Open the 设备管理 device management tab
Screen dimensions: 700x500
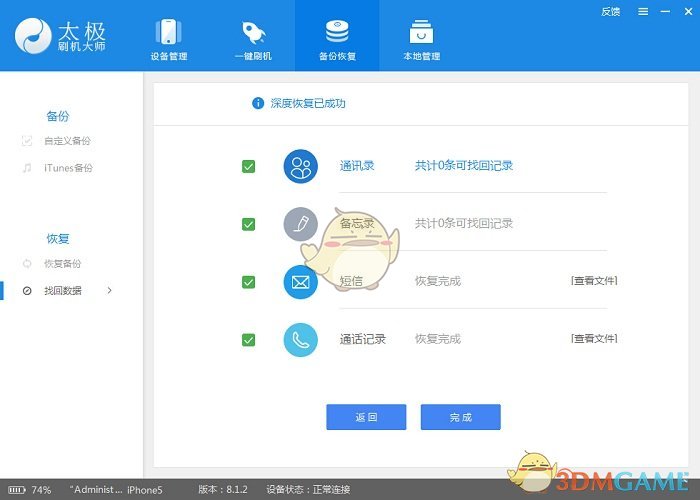168,39
